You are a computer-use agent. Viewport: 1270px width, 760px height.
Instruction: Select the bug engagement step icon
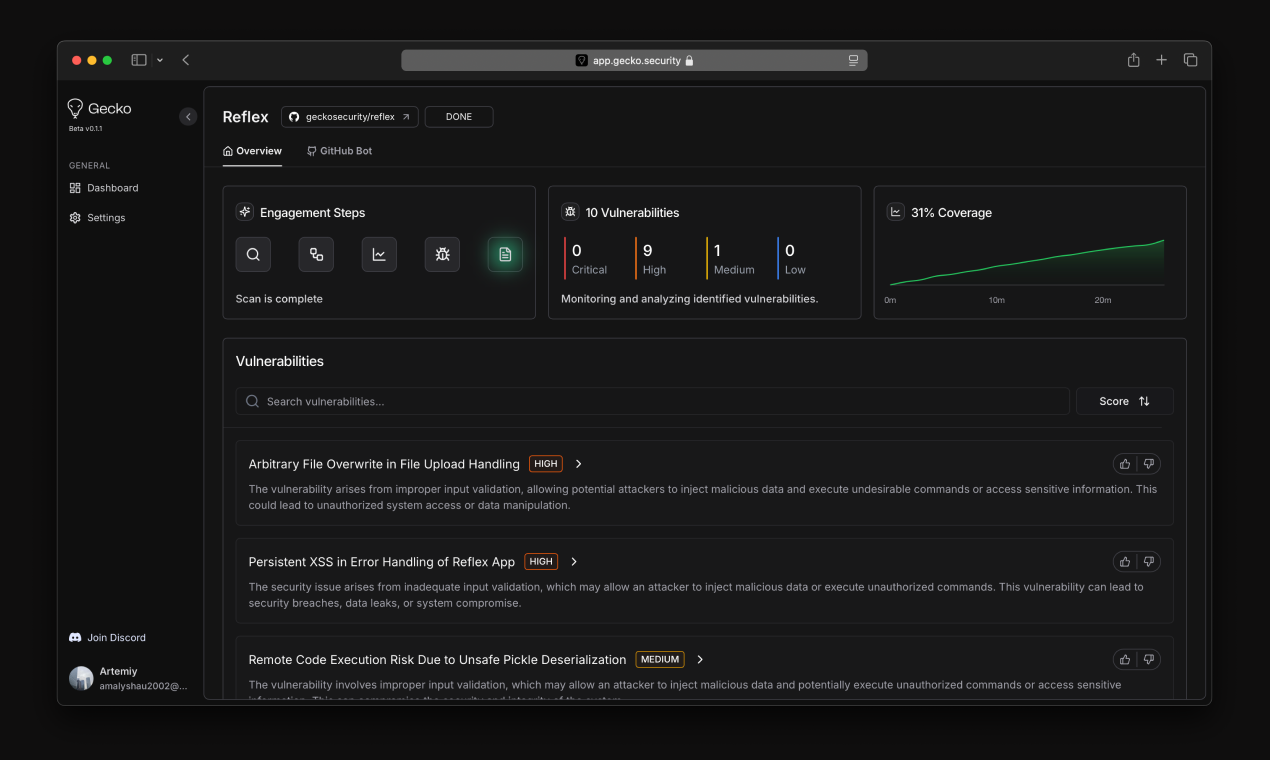click(442, 254)
